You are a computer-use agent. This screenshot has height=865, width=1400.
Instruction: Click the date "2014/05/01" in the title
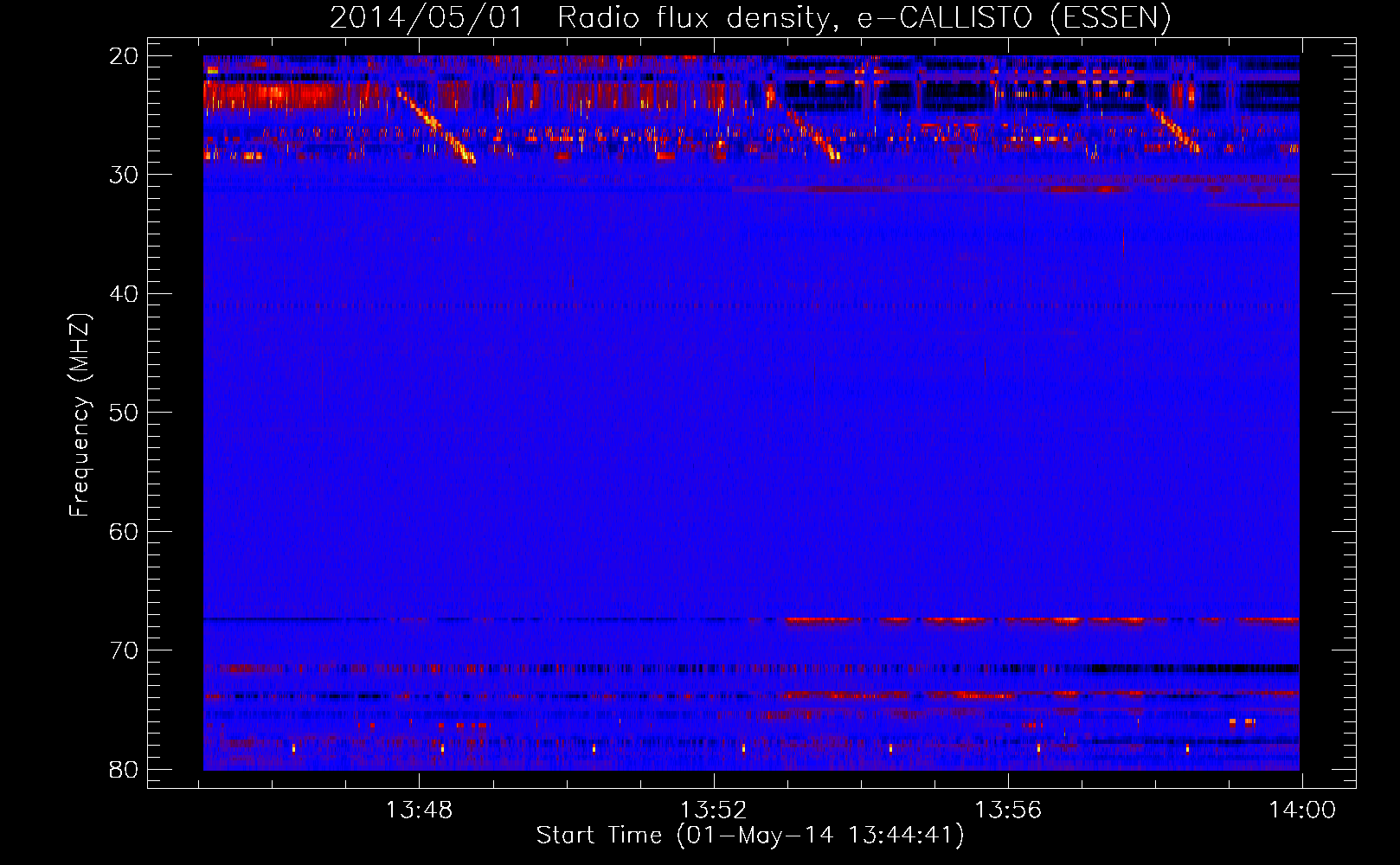[x=427, y=17]
